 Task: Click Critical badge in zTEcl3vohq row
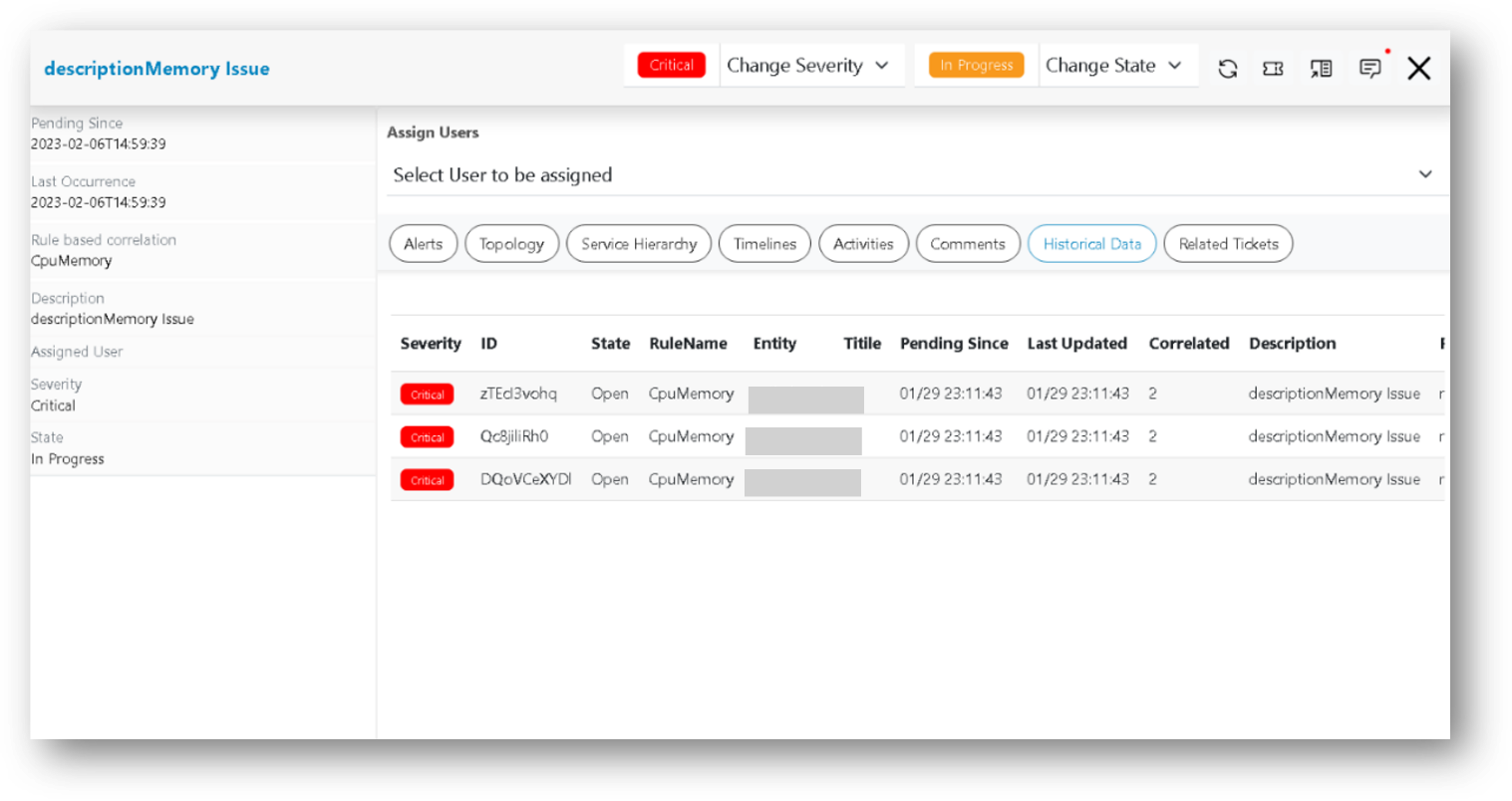point(427,395)
